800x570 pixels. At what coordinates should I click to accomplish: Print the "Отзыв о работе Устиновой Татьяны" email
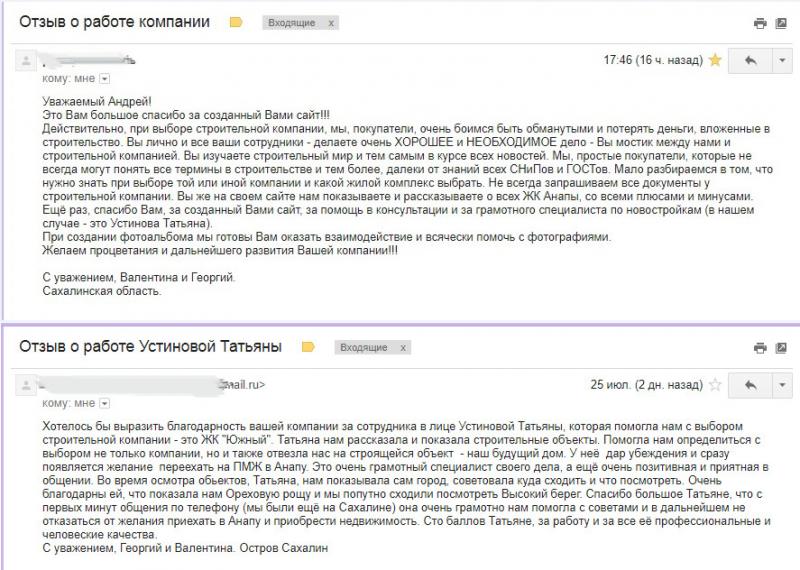tap(760, 347)
